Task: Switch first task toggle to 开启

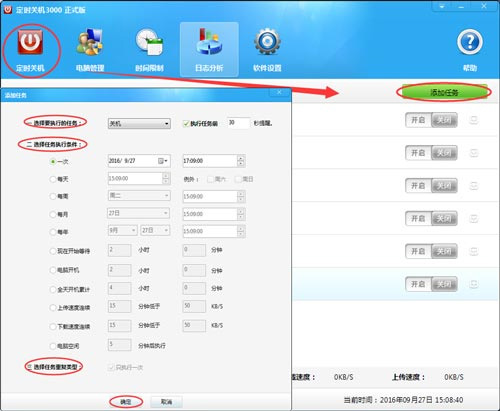Action: pyautogui.click(x=418, y=120)
